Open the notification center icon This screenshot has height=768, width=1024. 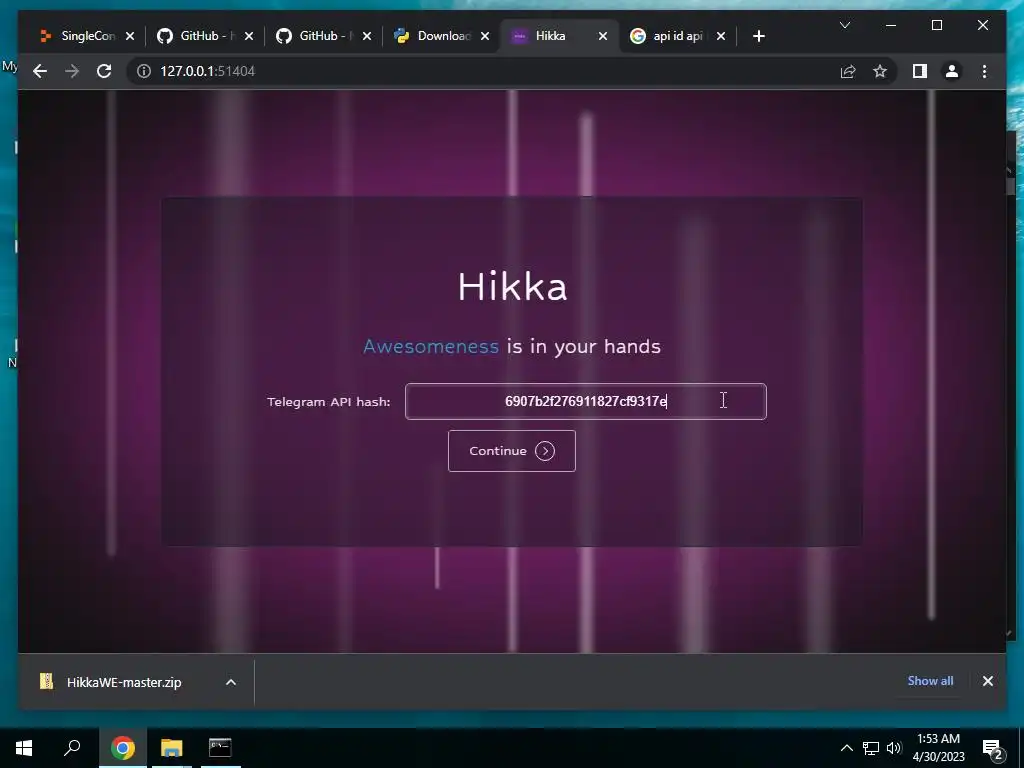coord(993,748)
